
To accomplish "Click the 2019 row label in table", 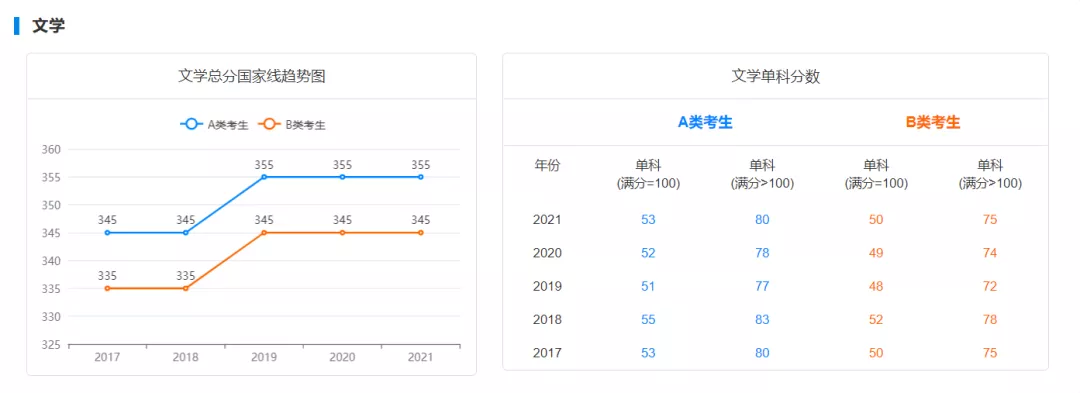I will 548,286.
